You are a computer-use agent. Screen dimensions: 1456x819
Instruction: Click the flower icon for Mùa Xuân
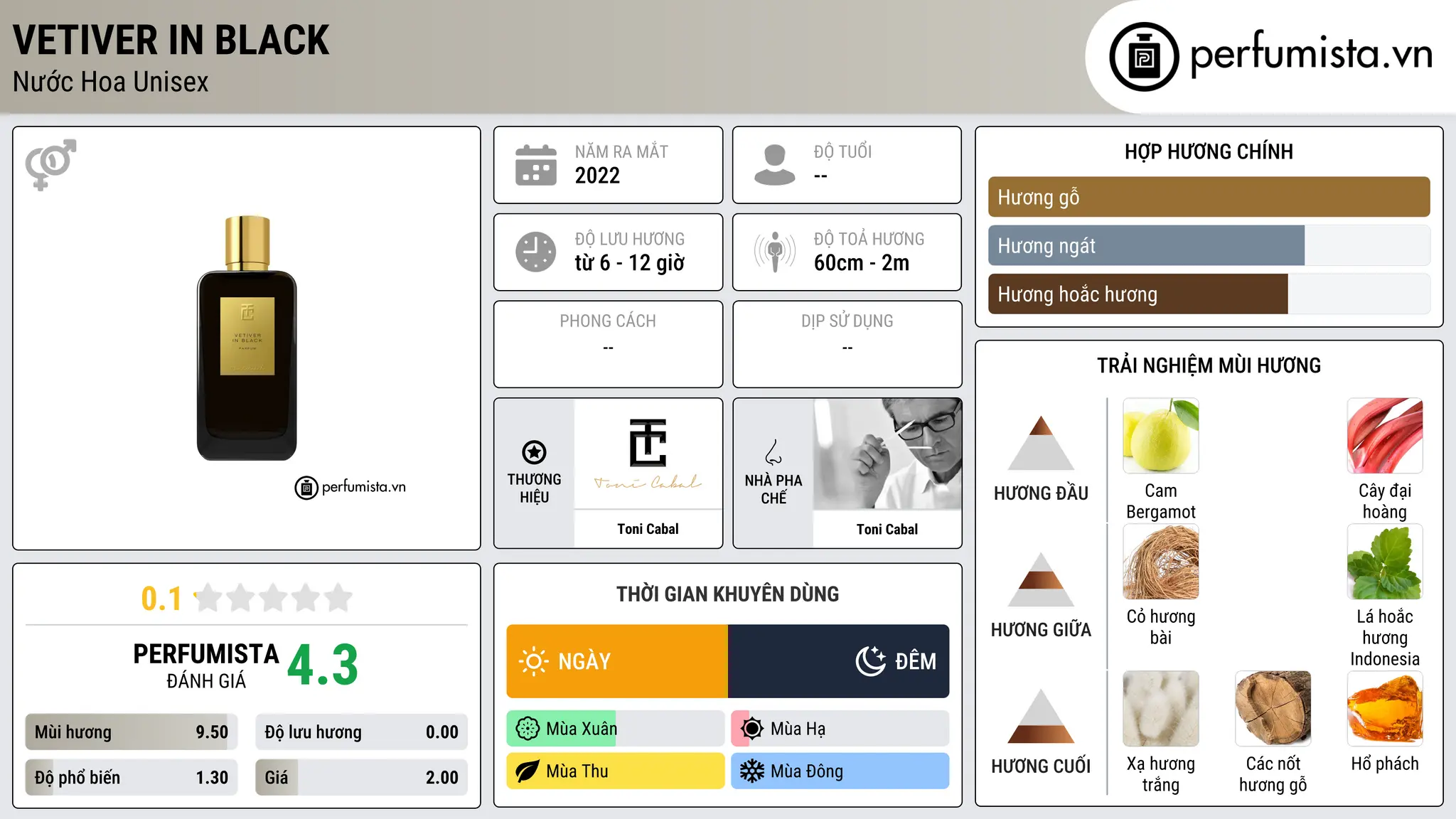(528, 729)
